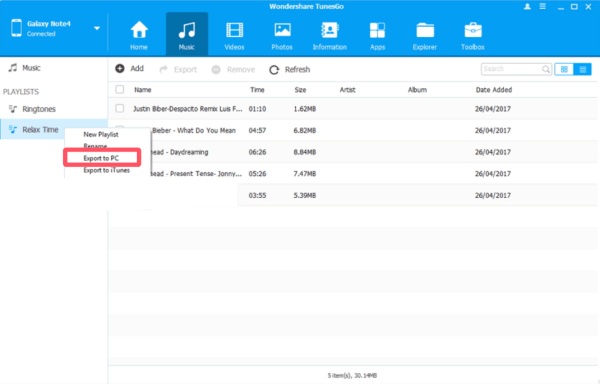Choose Export to iTunes
This screenshot has width=600, height=384.
(x=107, y=170)
